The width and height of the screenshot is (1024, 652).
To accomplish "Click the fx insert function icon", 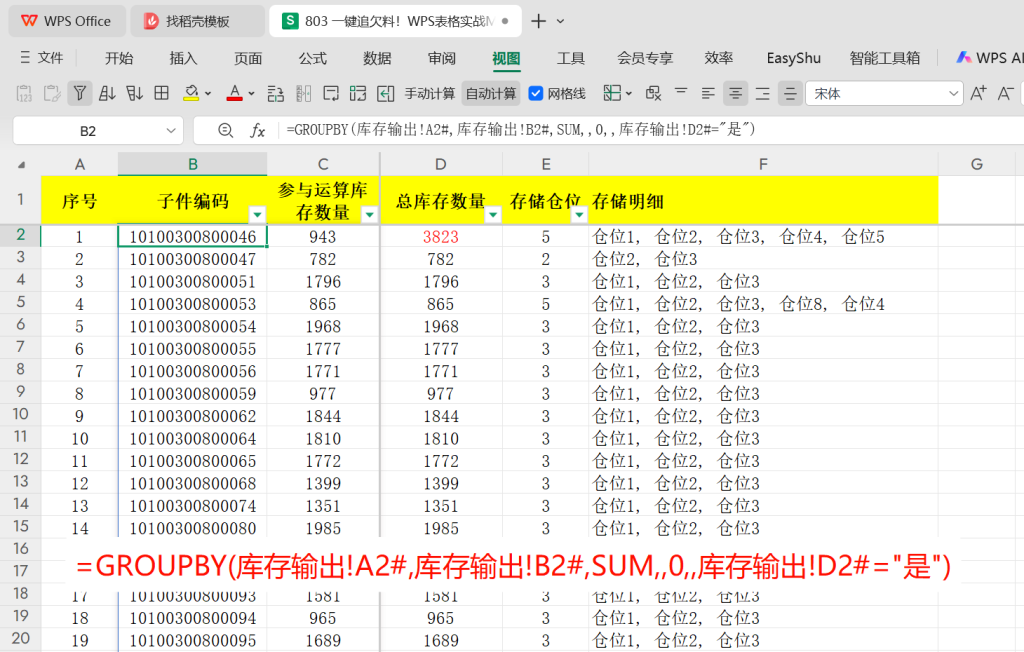I will pyautogui.click(x=258, y=131).
